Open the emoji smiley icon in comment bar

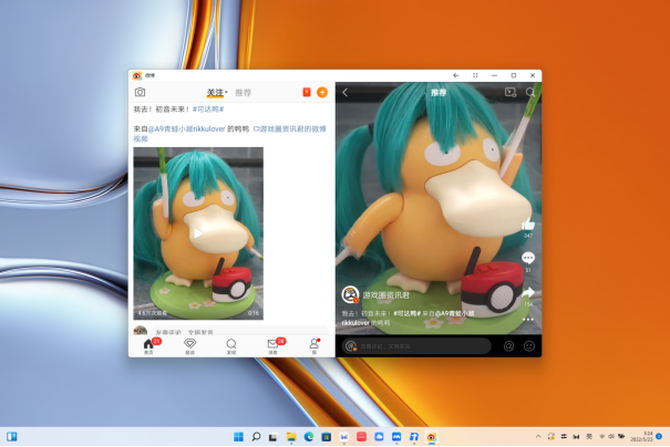click(529, 346)
